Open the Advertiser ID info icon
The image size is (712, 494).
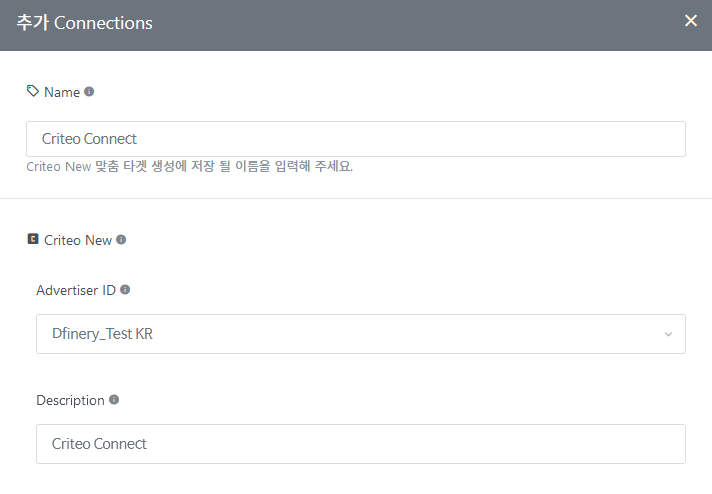pos(125,290)
